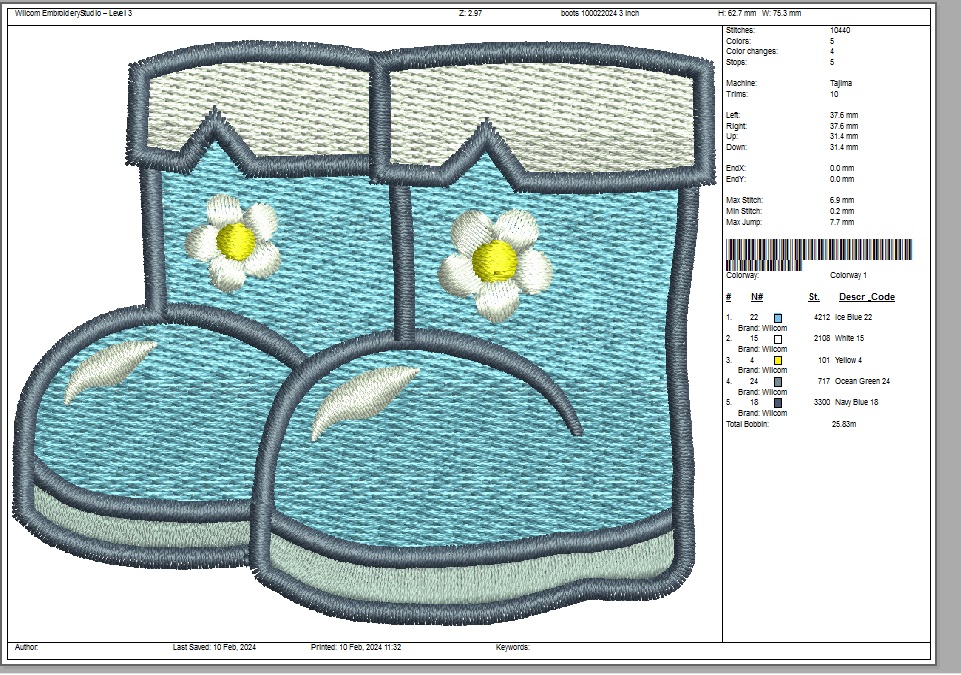Click yellow center of the right flower
The height and width of the screenshot is (675, 961).
(493, 260)
